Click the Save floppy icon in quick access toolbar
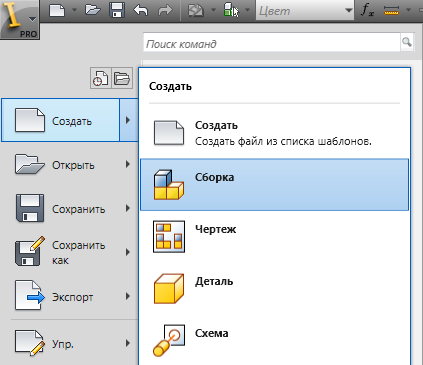Image resolution: width=423 pixels, height=365 pixels. 117,10
